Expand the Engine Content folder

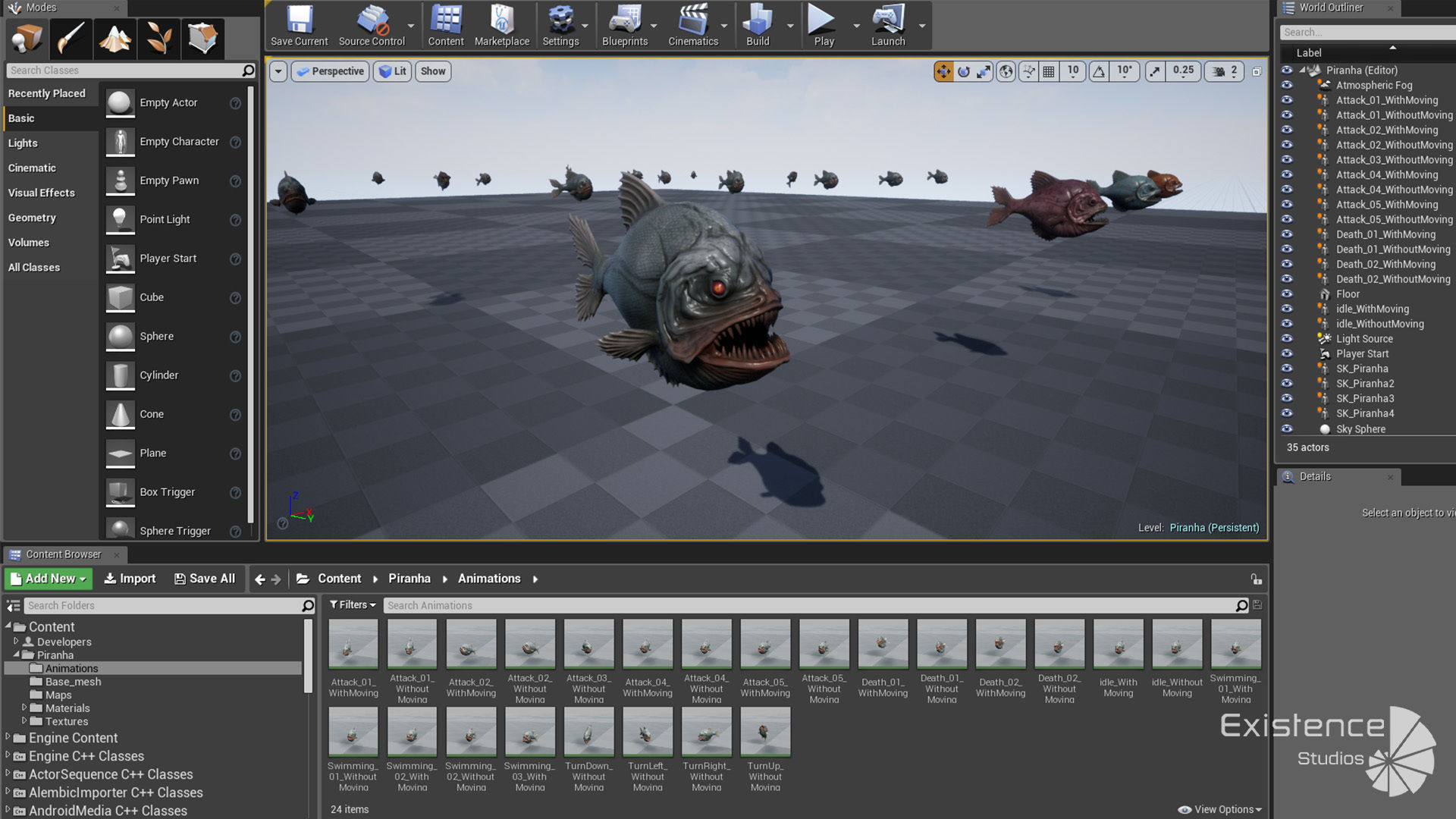pos(8,737)
